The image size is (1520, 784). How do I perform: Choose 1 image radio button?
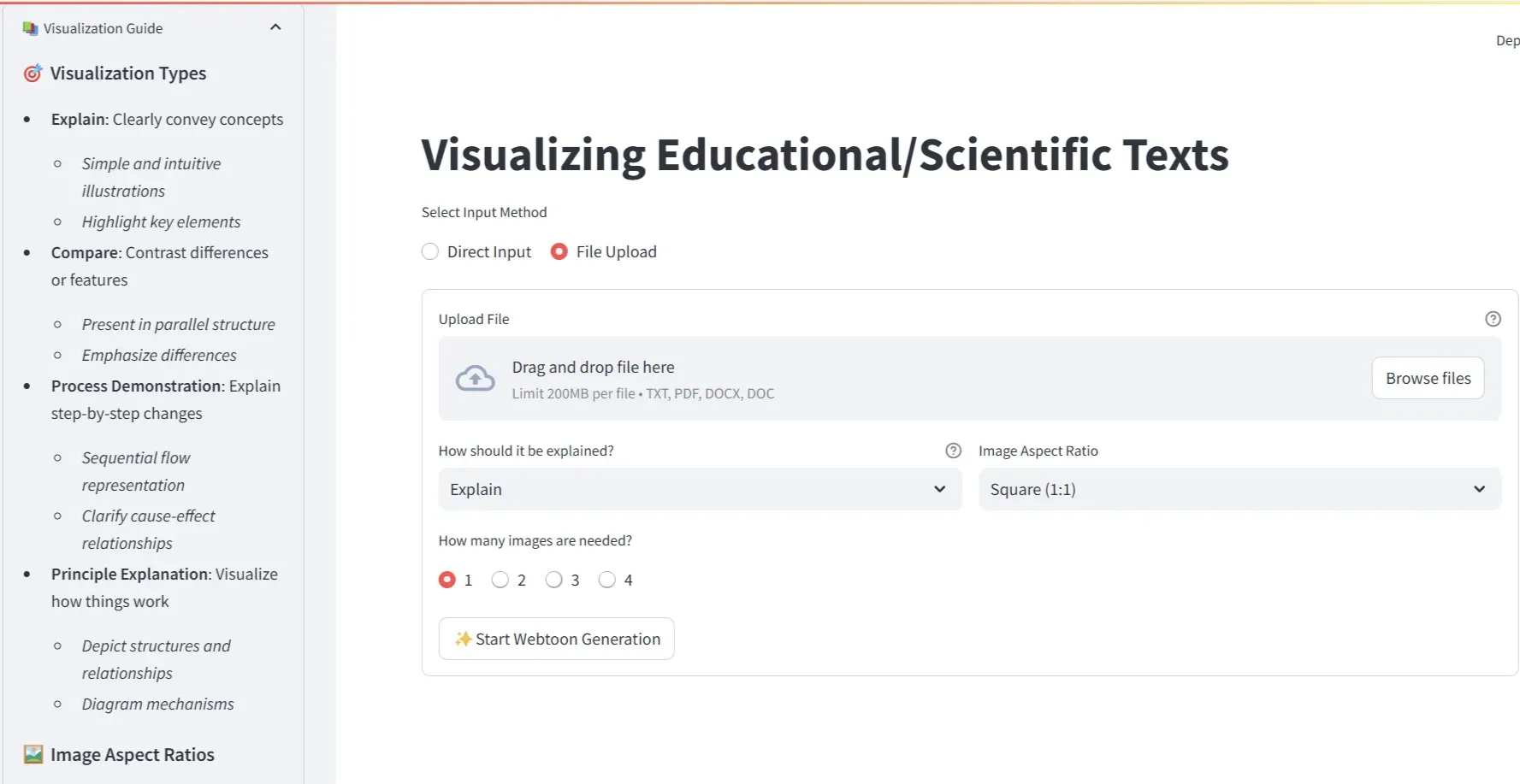447,580
